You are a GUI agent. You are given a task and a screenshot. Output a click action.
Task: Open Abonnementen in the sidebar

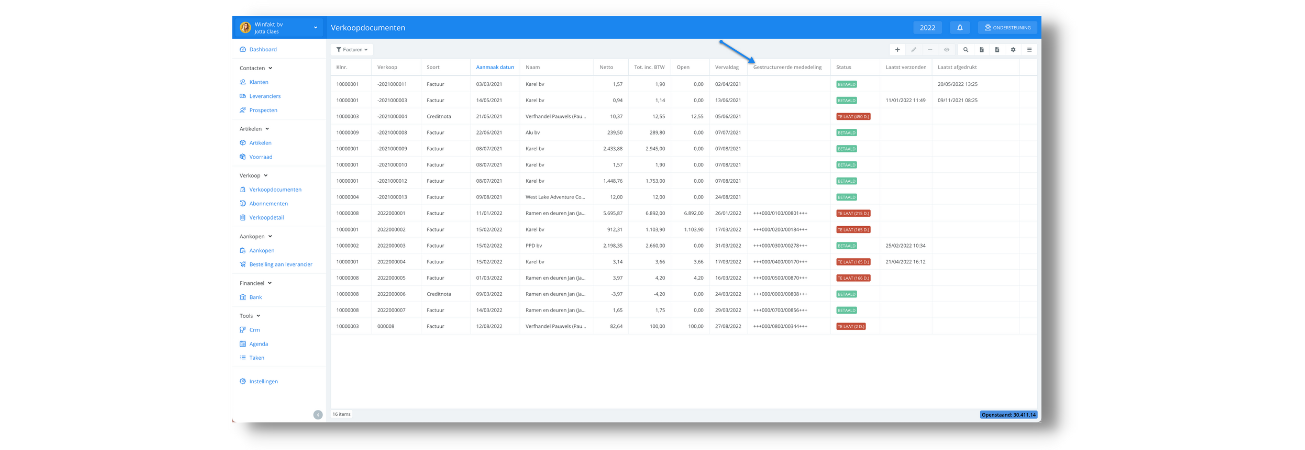point(268,203)
